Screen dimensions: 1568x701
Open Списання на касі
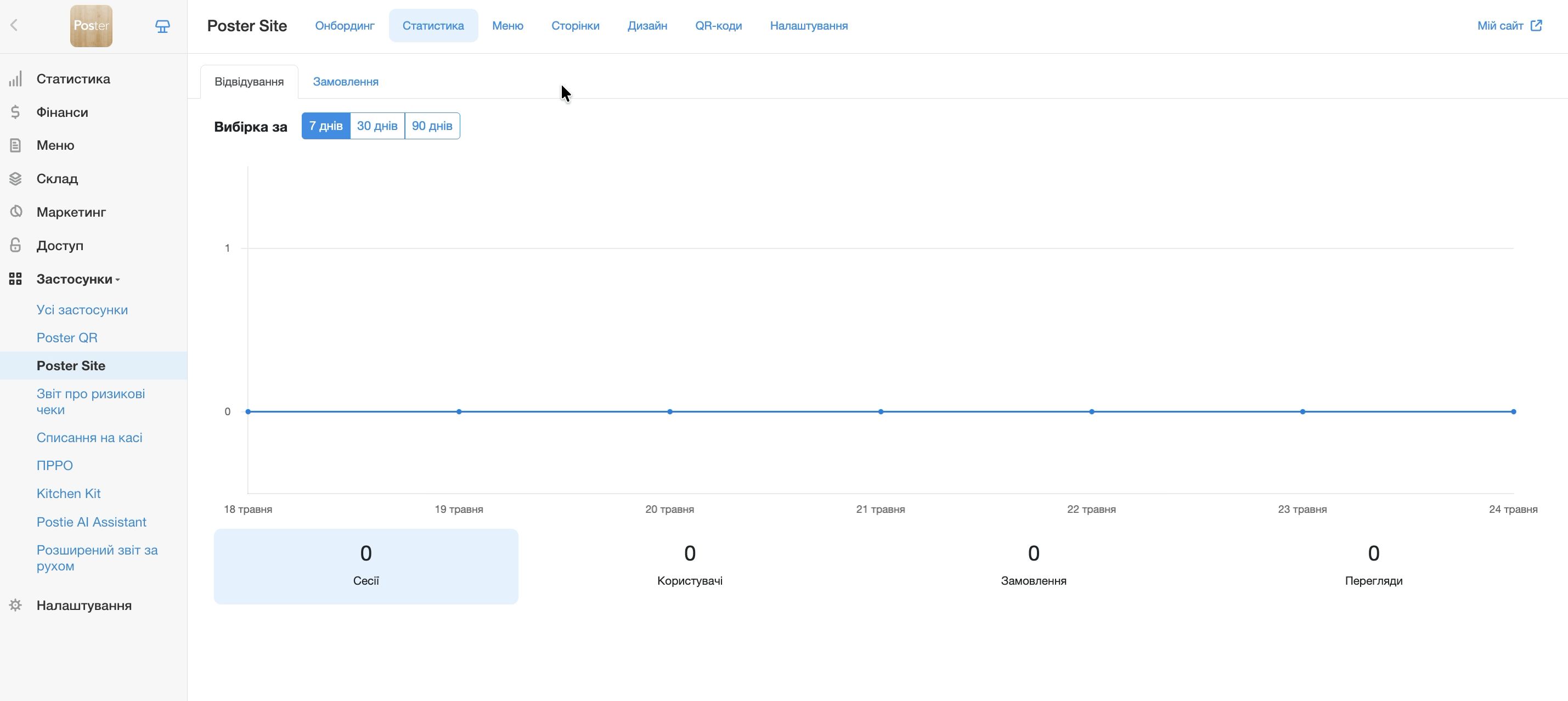89,438
